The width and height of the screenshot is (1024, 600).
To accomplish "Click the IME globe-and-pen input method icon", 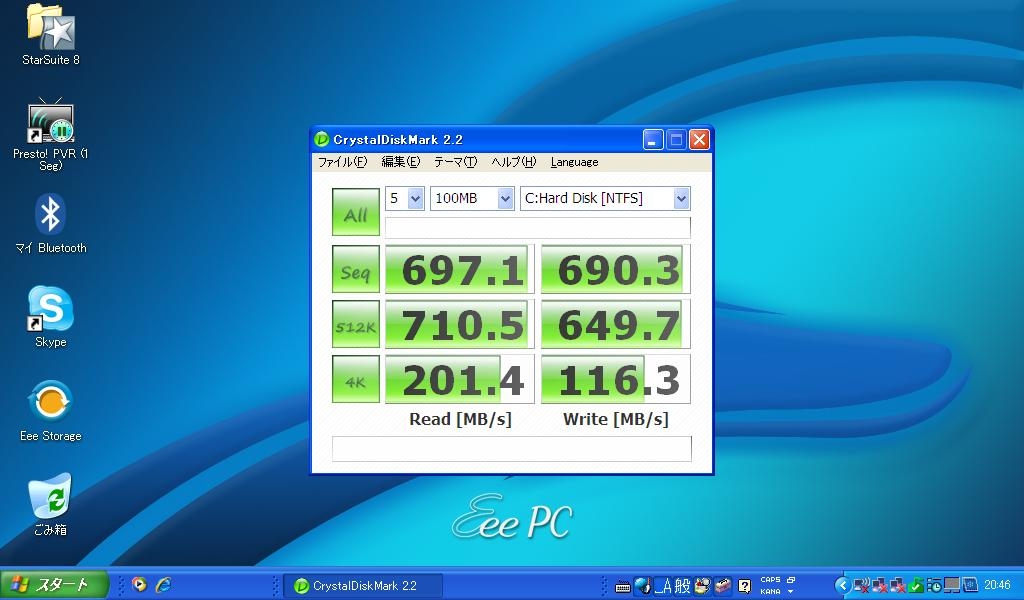I will [643, 586].
